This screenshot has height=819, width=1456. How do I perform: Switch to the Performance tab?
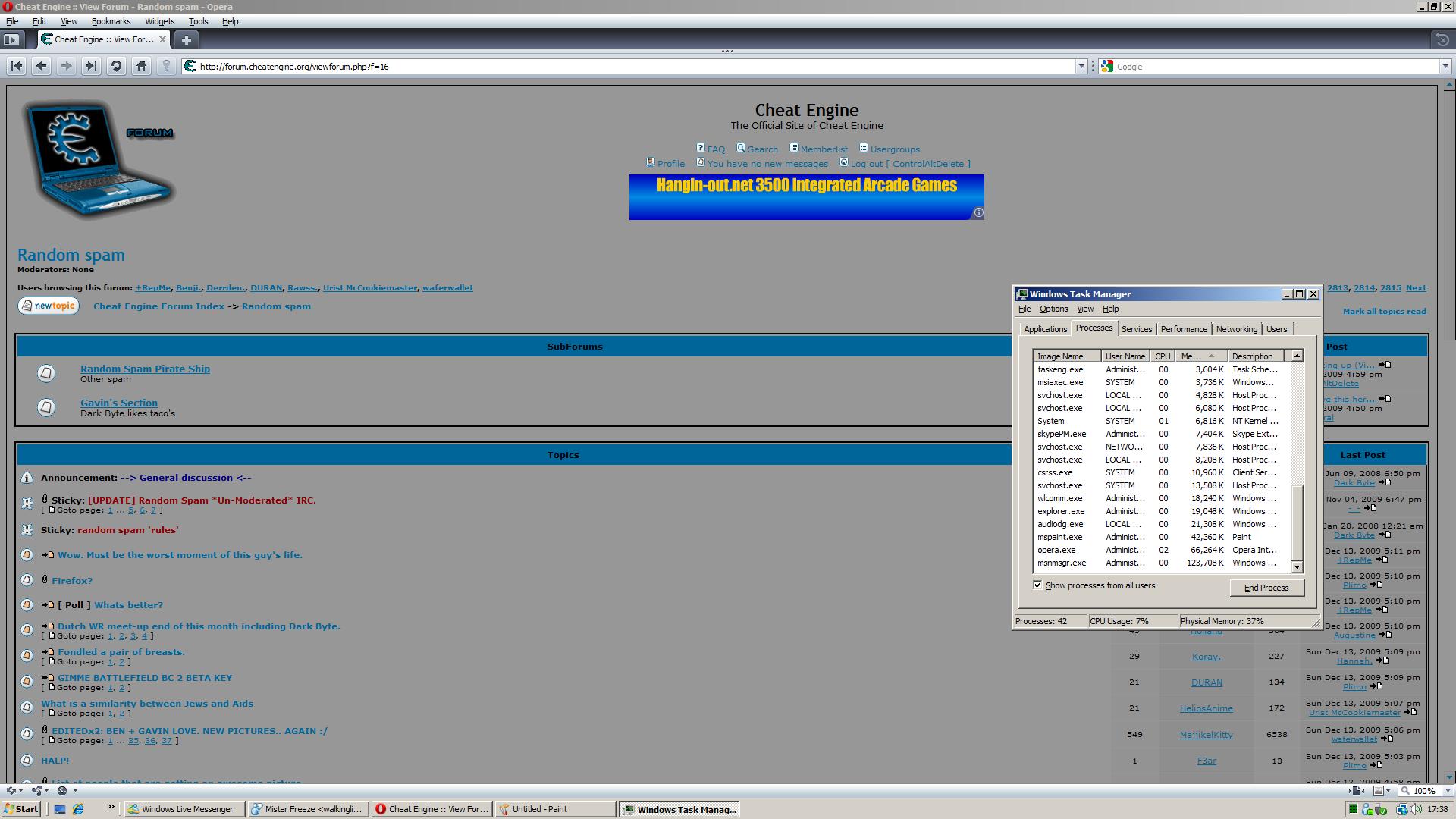tap(1183, 329)
